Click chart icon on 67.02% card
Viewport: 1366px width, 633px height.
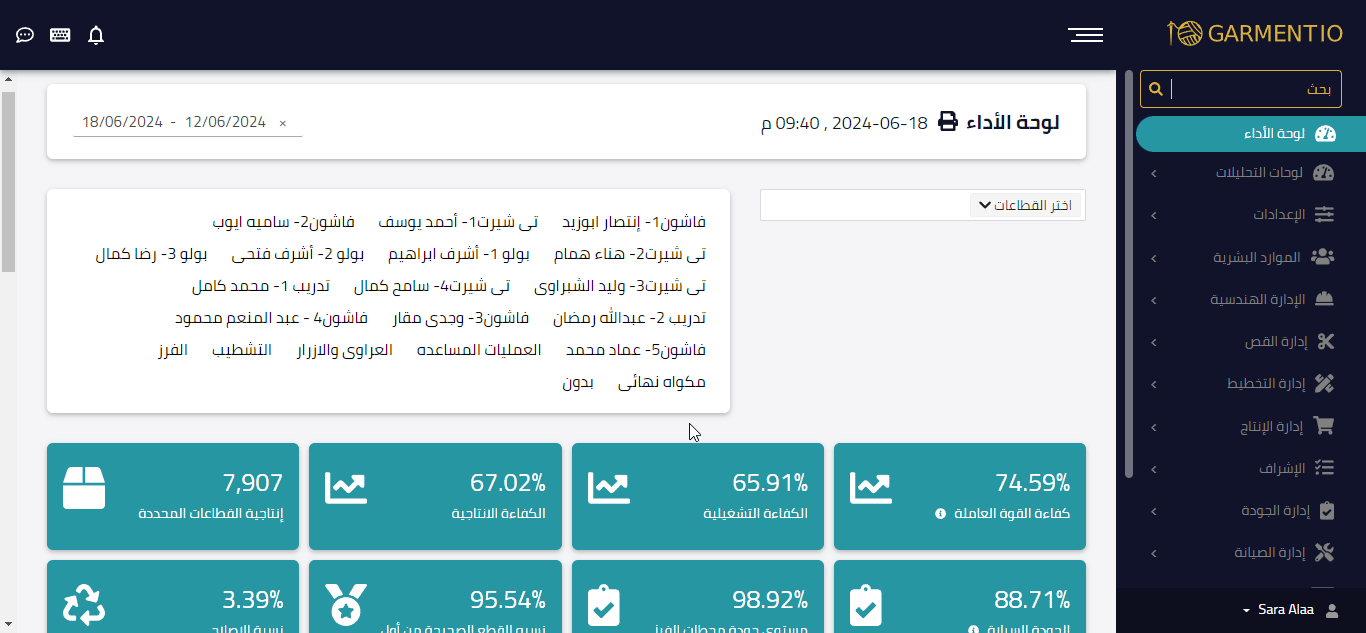pos(346,488)
